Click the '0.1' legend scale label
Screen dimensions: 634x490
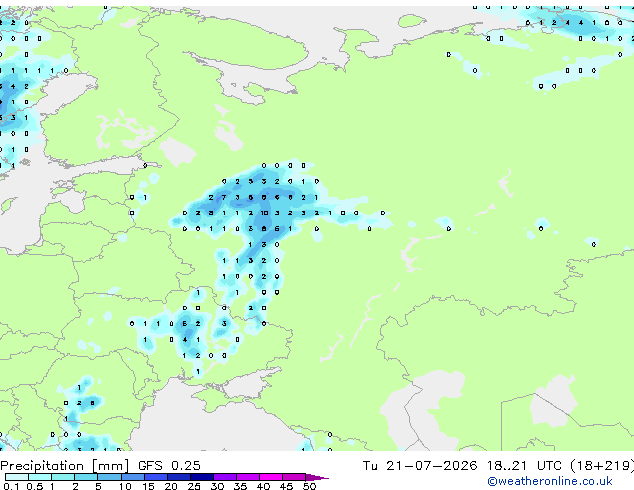pos(11,486)
